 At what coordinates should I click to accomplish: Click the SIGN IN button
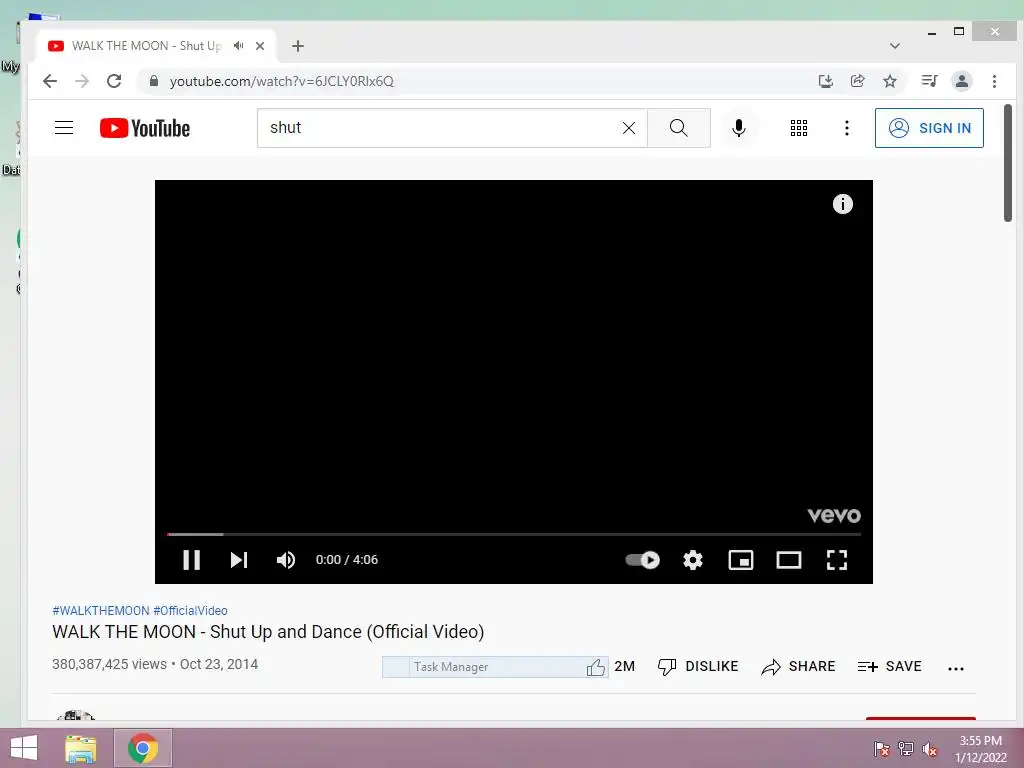coord(929,128)
